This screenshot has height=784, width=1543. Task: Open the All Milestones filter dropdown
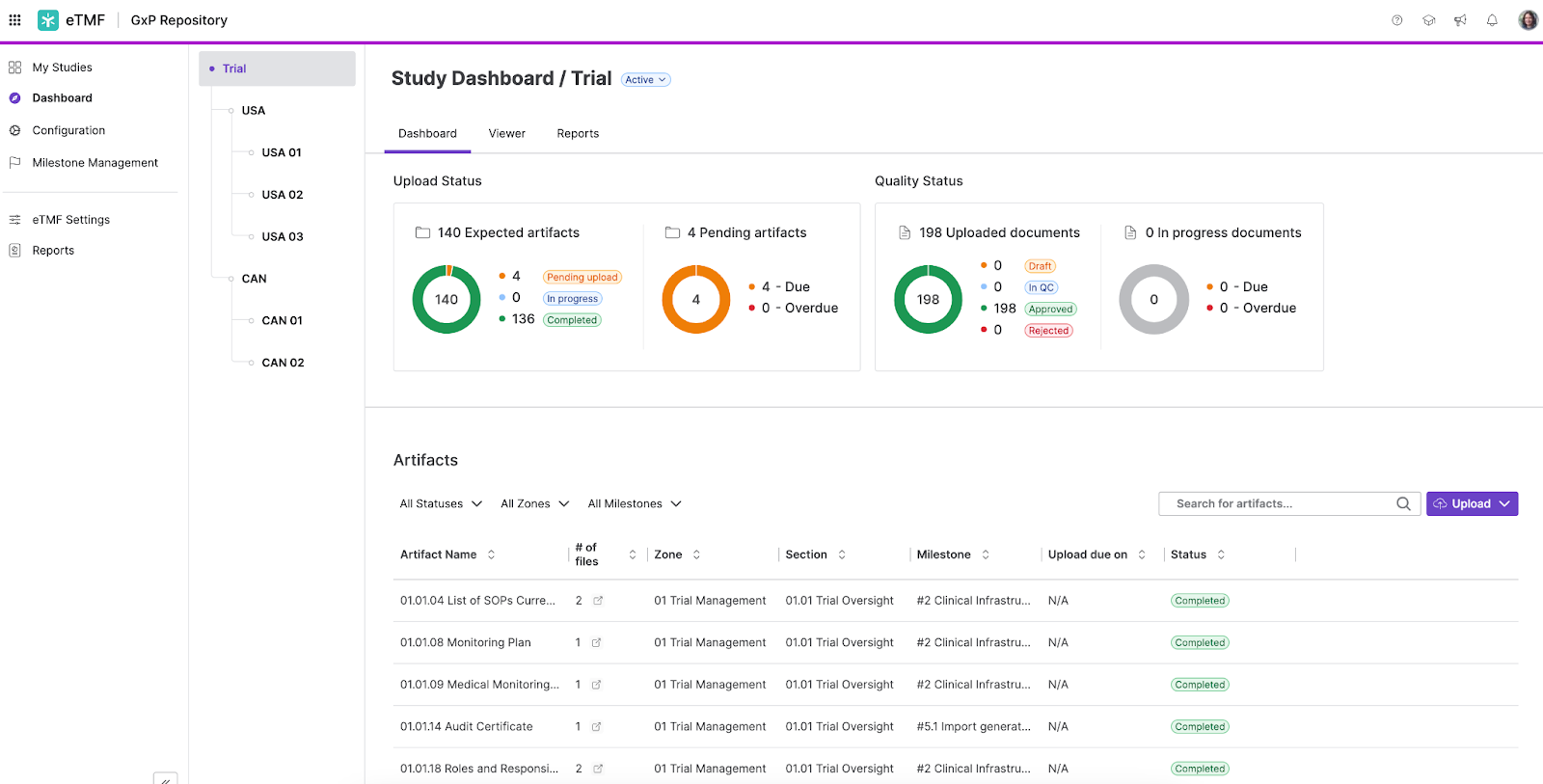tap(635, 504)
